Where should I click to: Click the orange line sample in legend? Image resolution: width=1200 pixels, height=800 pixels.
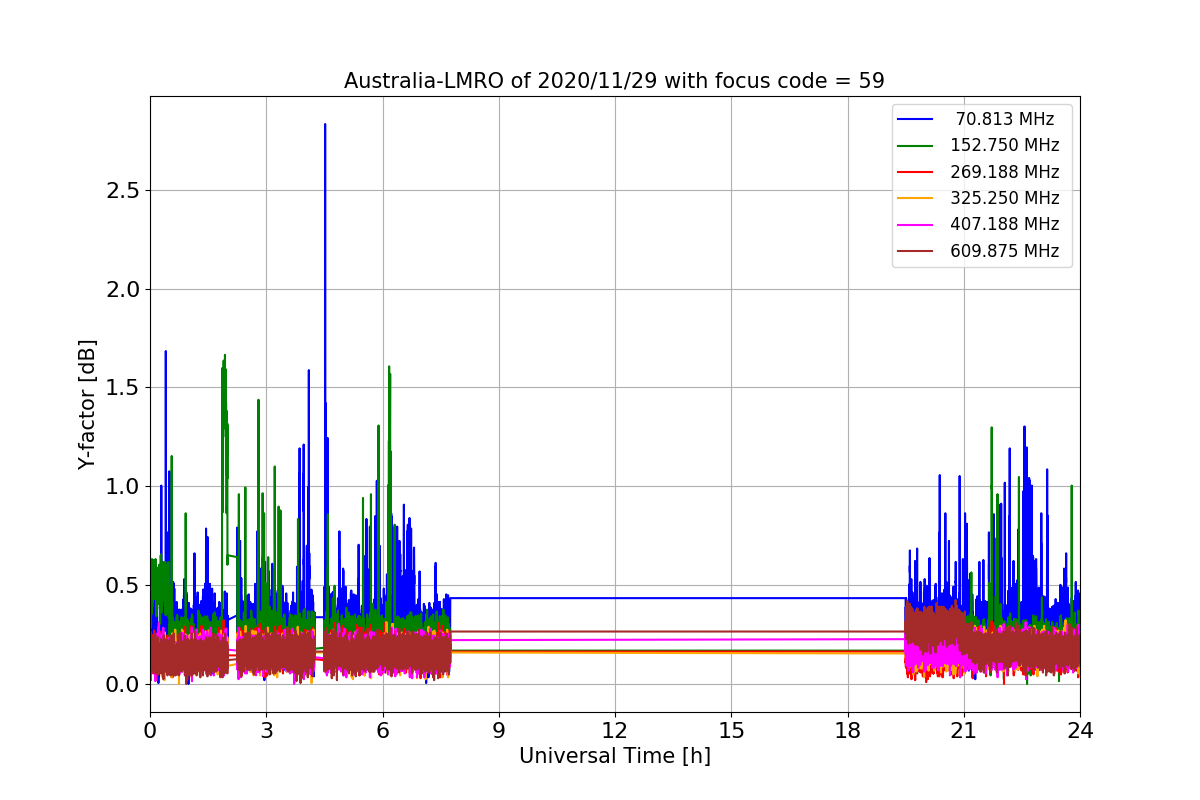(916, 198)
